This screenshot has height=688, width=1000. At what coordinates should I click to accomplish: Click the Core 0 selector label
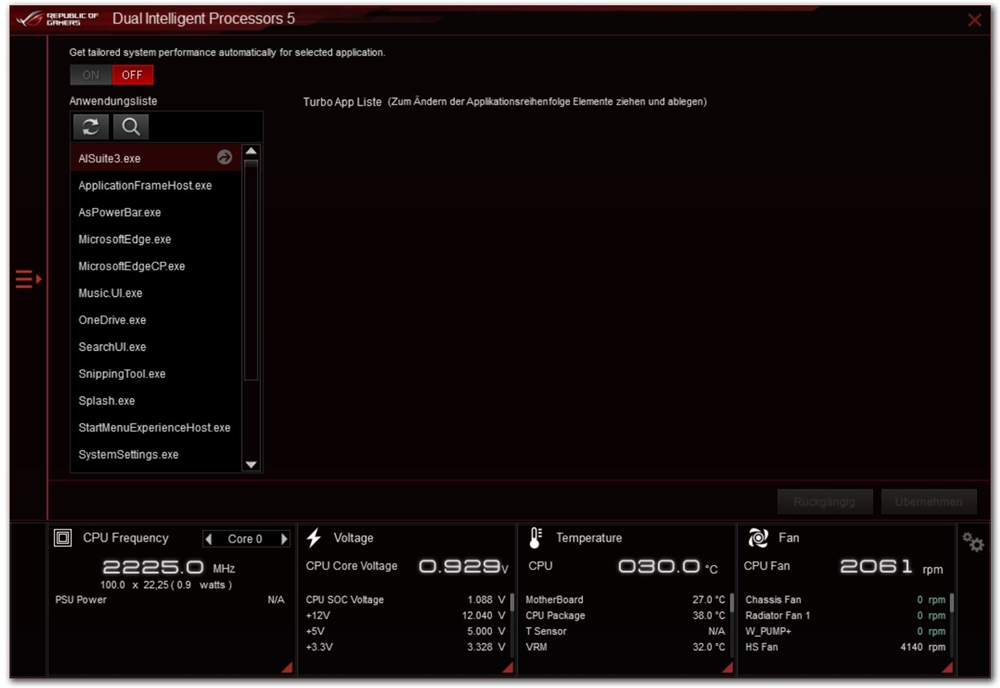point(246,539)
